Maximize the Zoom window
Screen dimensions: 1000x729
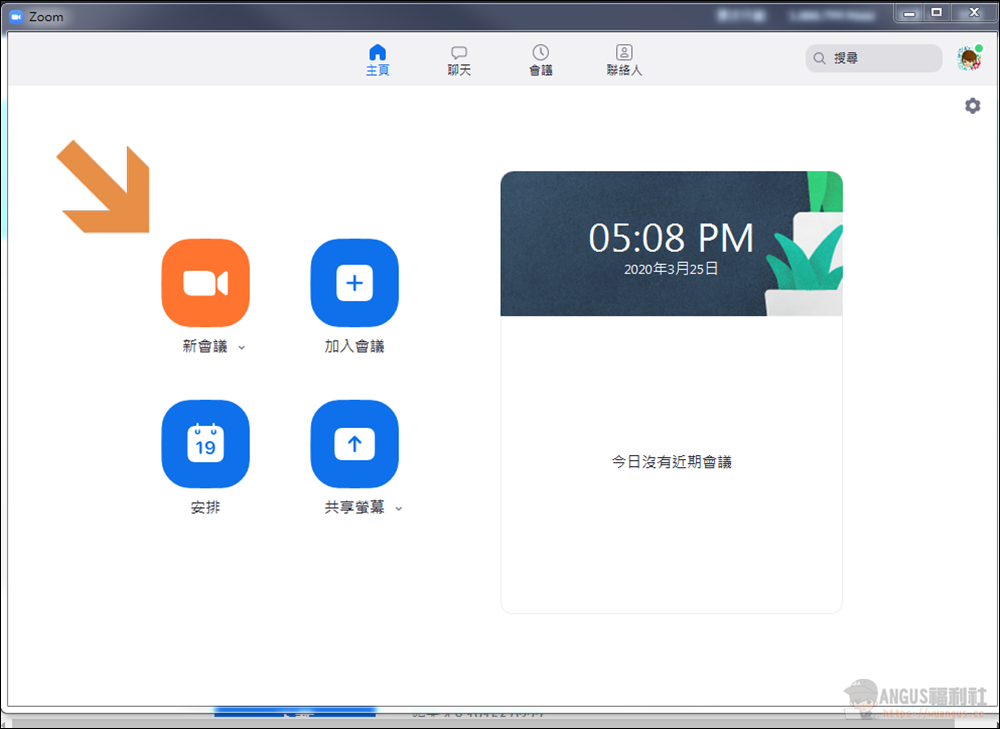pos(936,13)
